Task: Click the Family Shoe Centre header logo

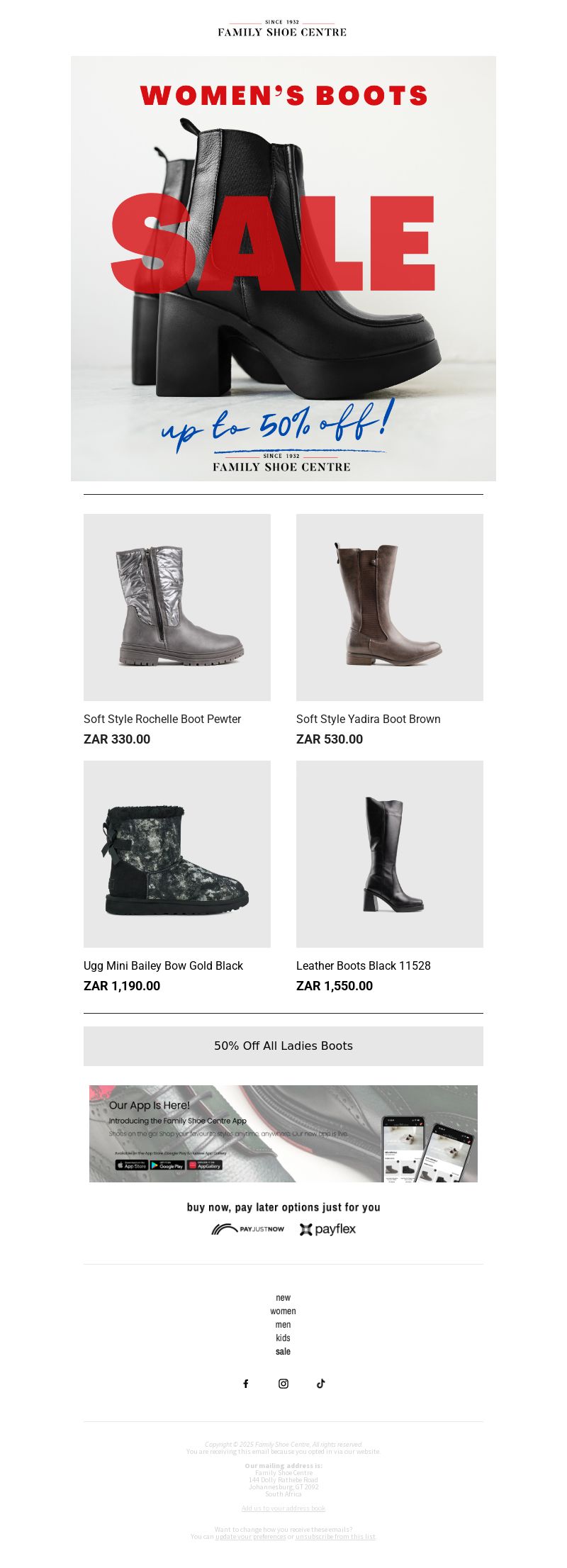Action: pos(282,29)
